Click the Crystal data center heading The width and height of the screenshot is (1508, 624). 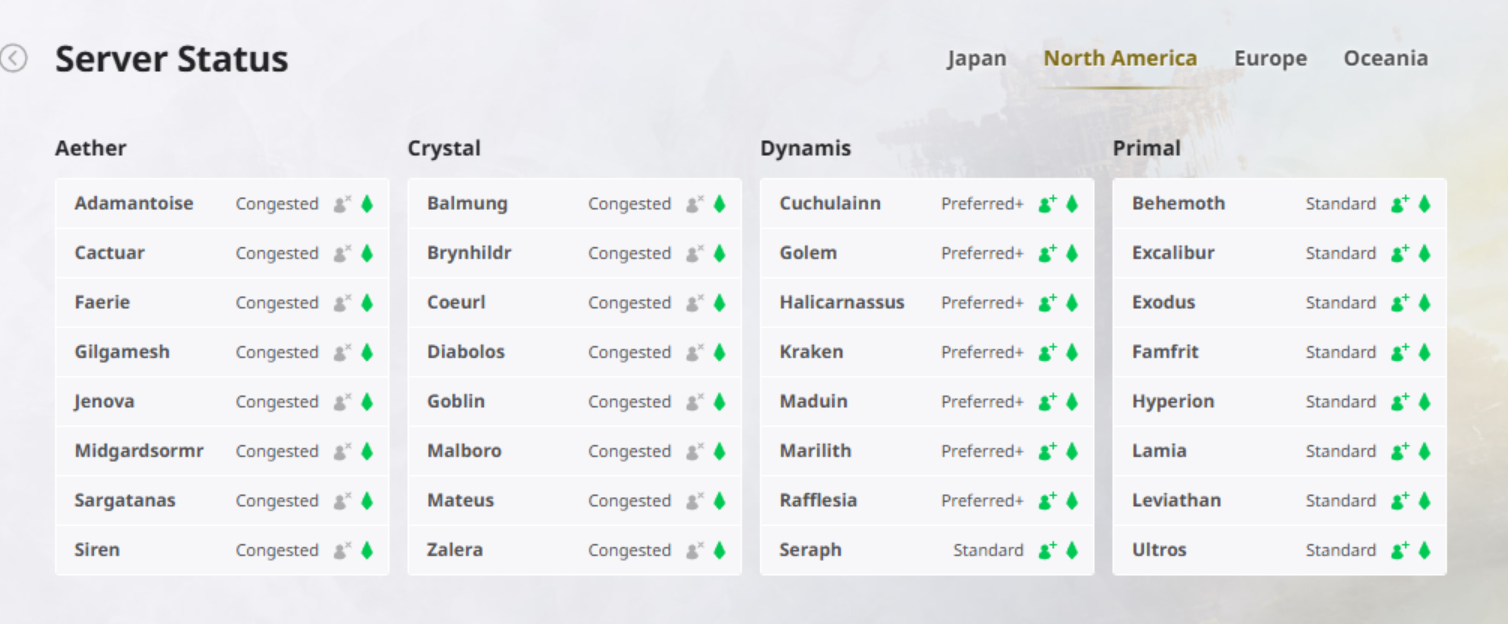click(444, 148)
